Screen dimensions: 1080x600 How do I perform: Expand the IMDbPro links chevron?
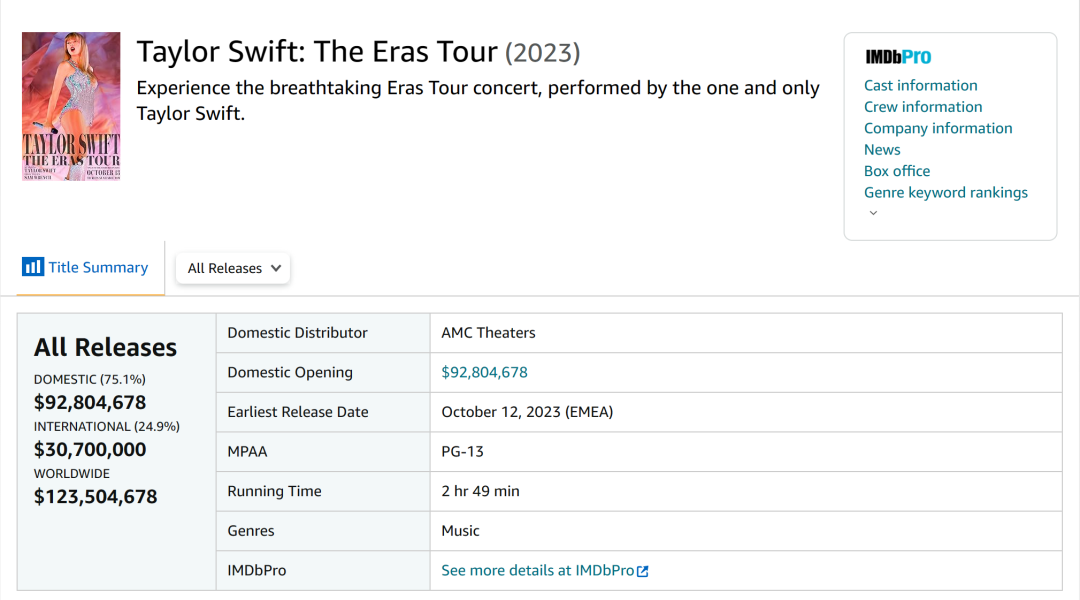[x=873, y=213]
